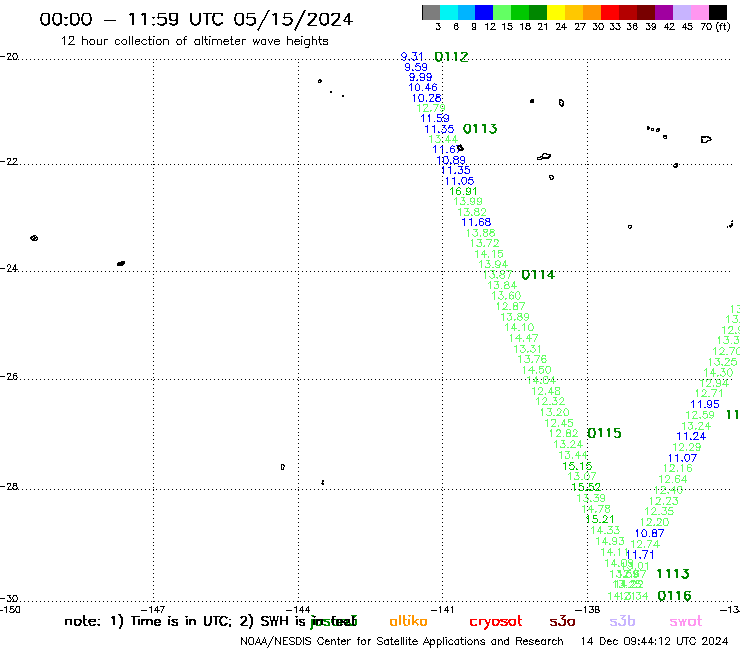Click the cyan swatch in the wave height legend
The height and width of the screenshot is (650, 740).
449,12
